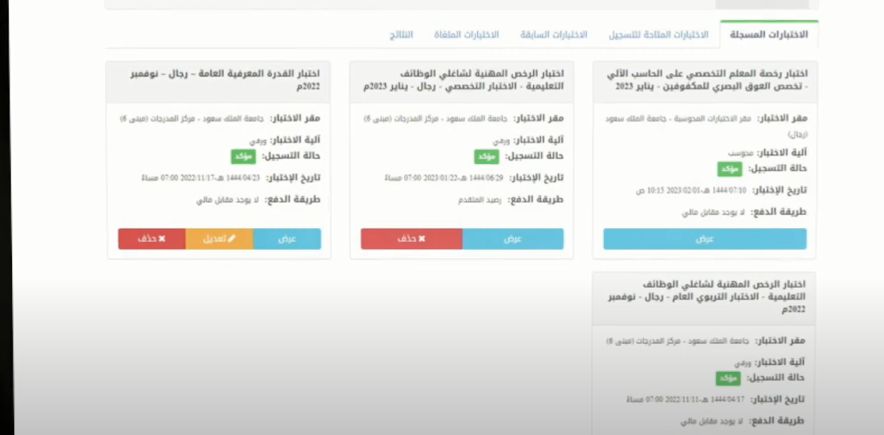Click عرض on the computer teacher license test card
This screenshot has width=884, height=435.
click(704, 239)
